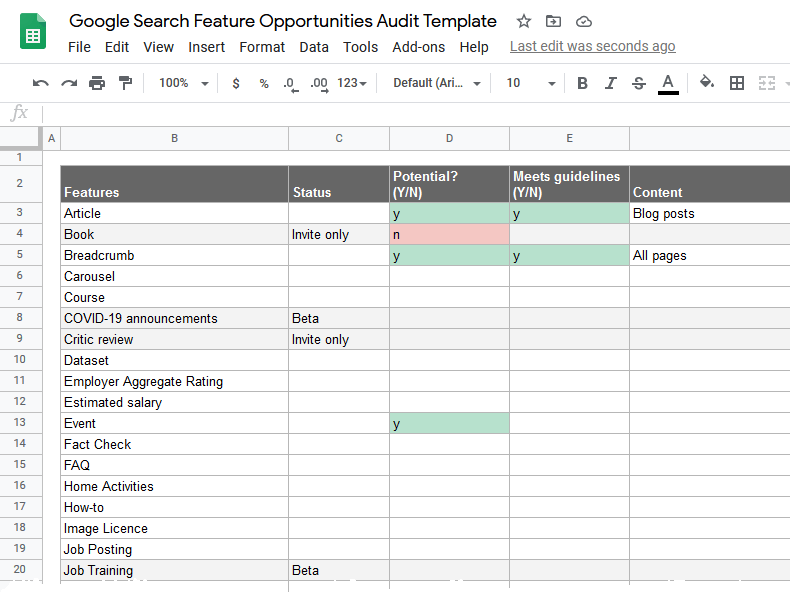Toggle italic formatting

[611, 83]
